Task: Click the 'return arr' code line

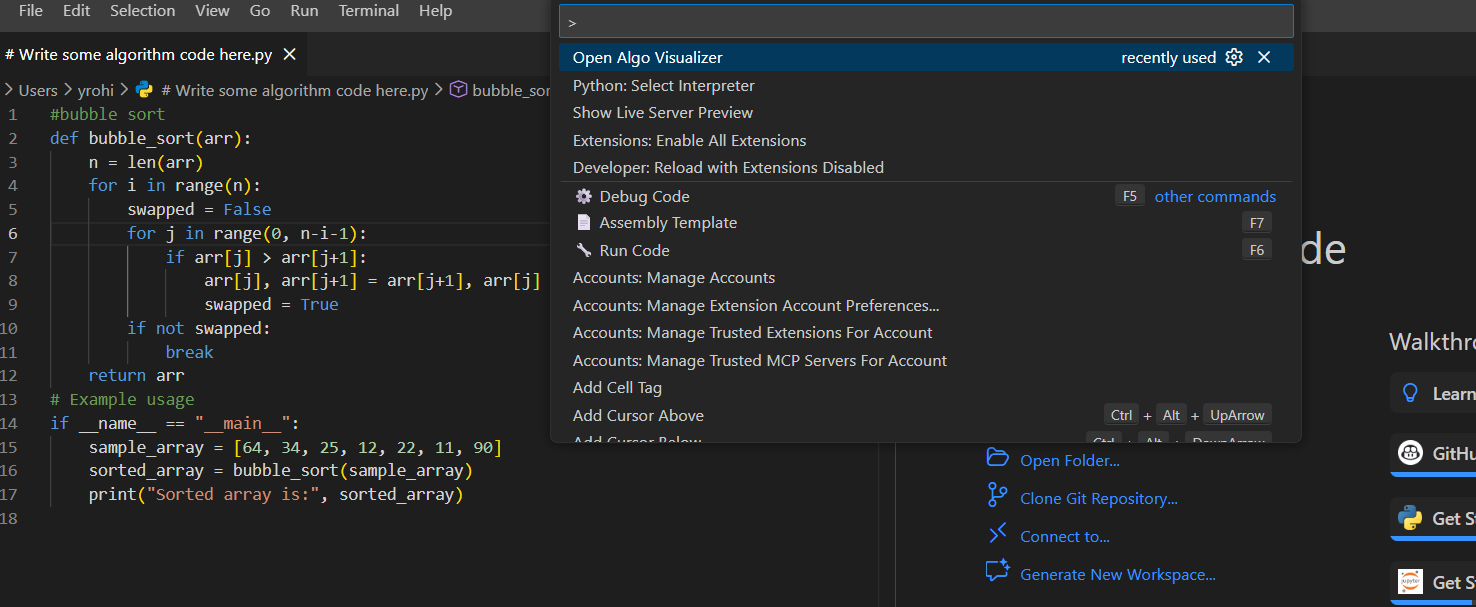Action: tap(136, 376)
